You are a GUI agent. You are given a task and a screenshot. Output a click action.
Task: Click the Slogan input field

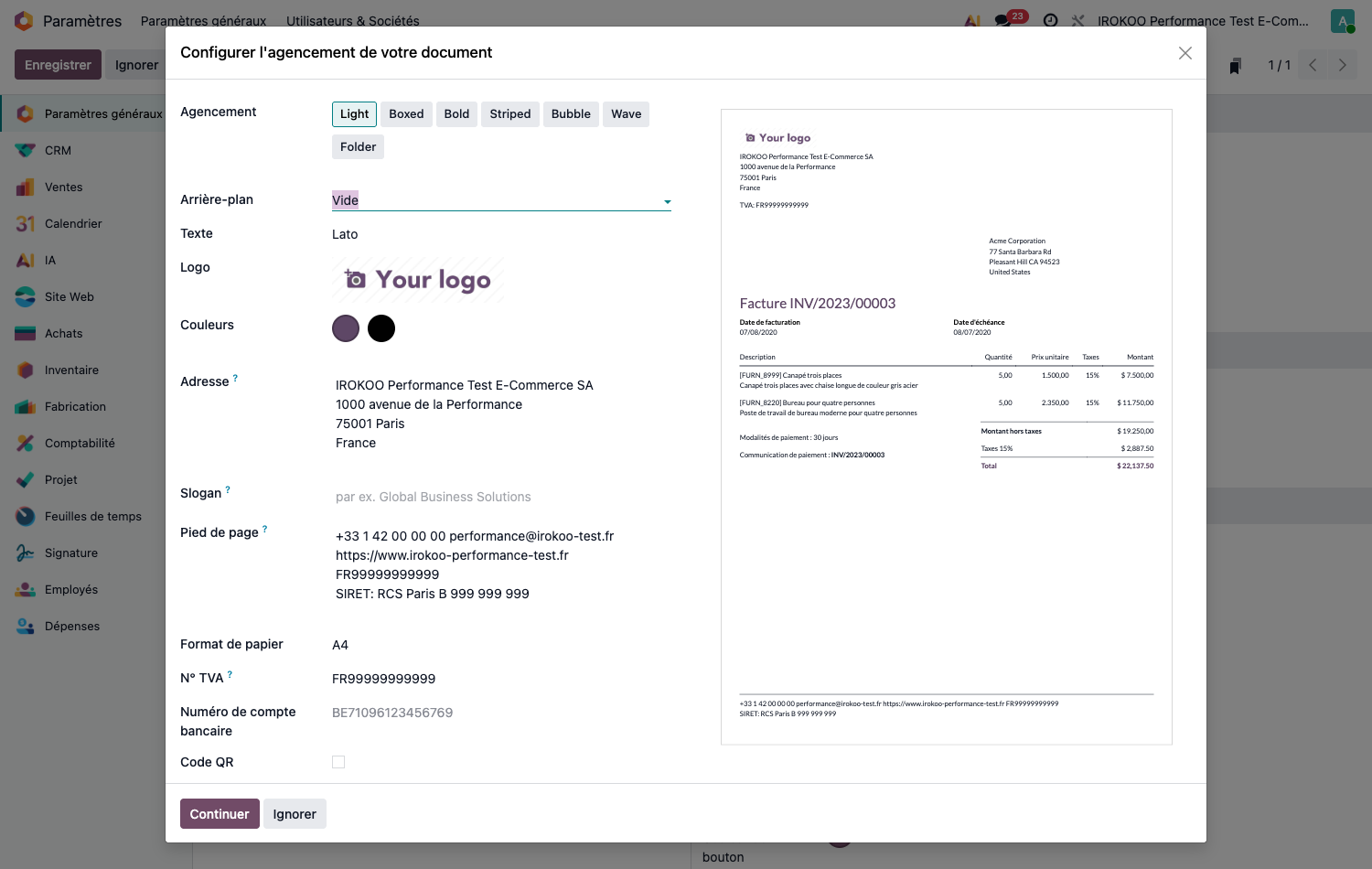501,497
